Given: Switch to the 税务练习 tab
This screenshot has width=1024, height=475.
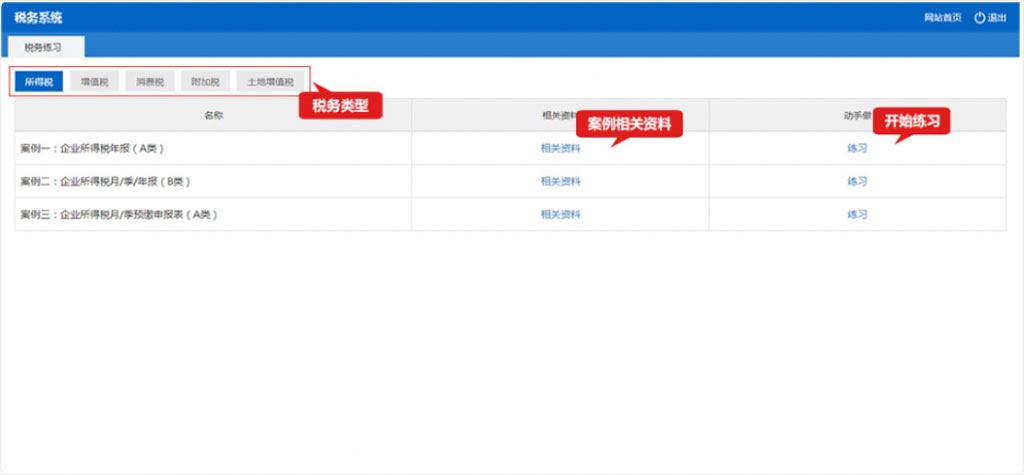Looking at the screenshot, I should [45, 46].
